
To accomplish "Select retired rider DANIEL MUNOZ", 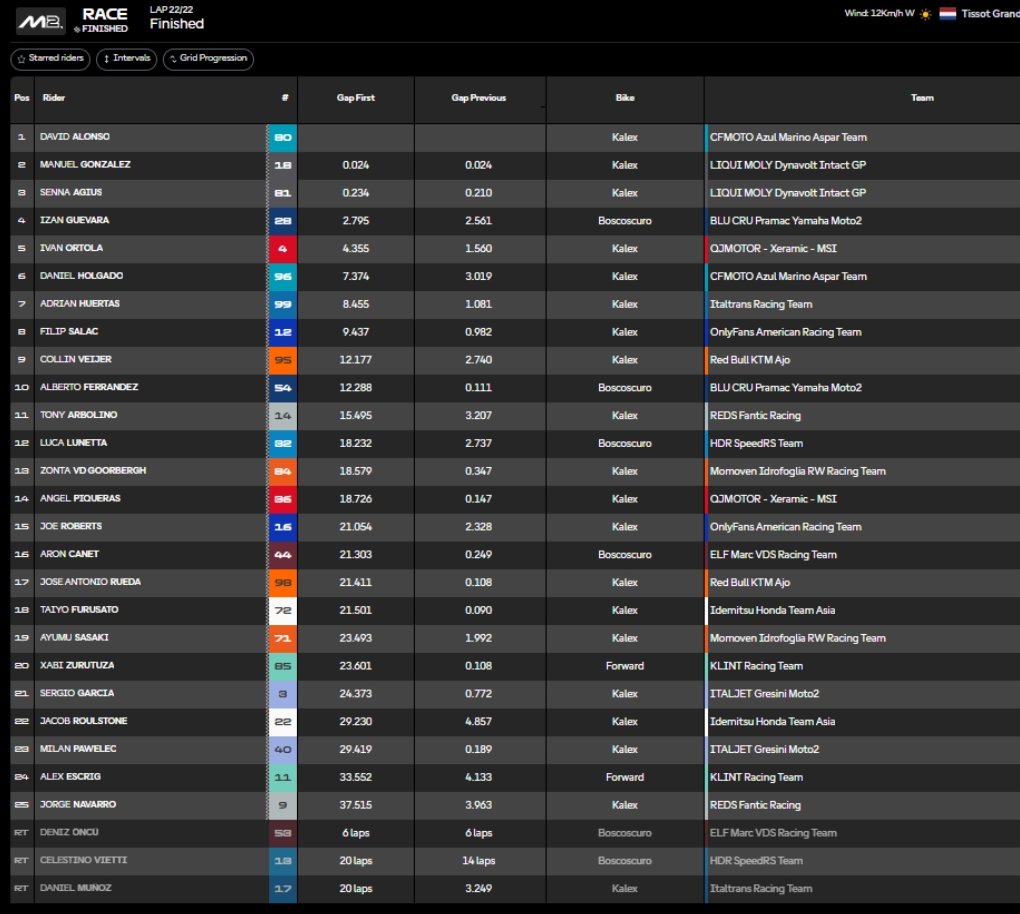I will click(75, 888).
